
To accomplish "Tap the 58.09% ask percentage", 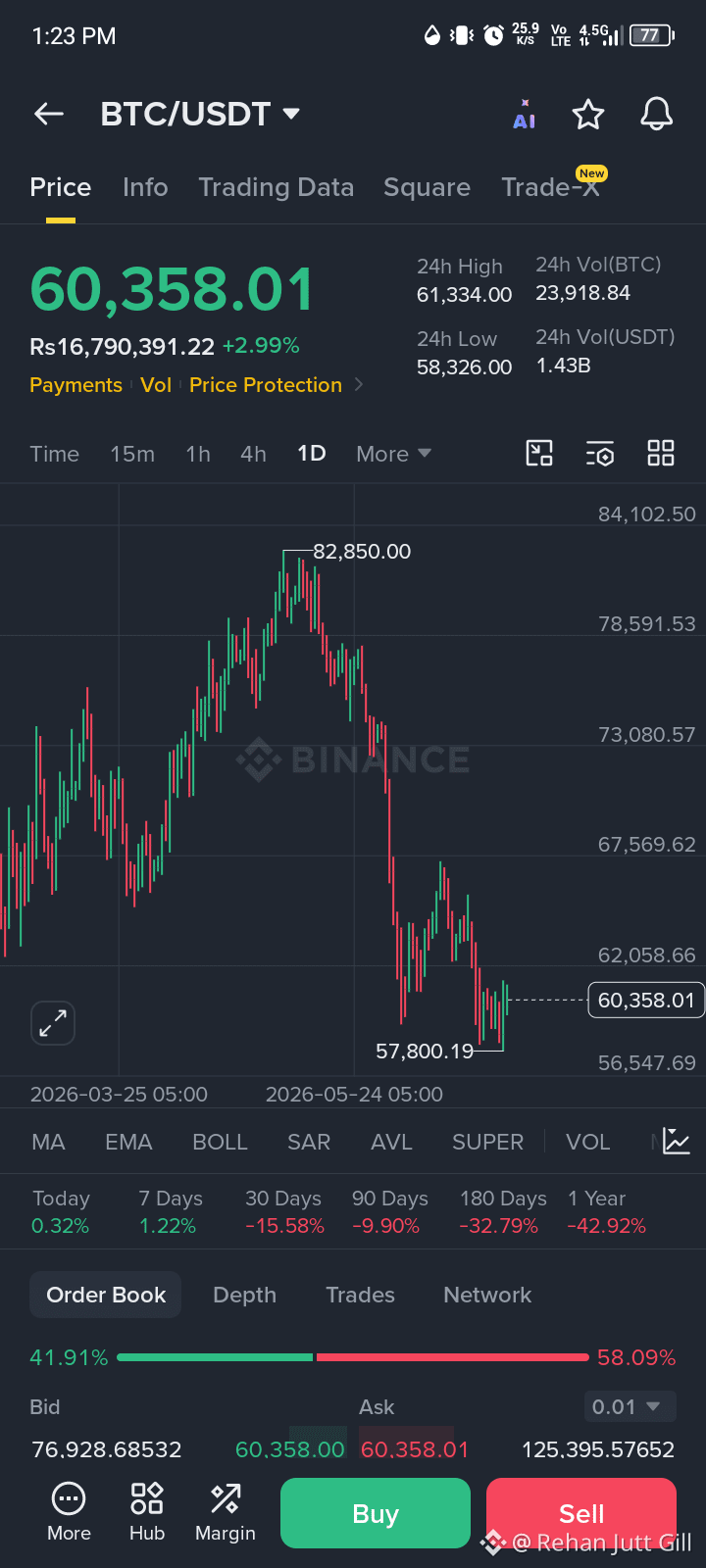I will [x=636, y=1357].
